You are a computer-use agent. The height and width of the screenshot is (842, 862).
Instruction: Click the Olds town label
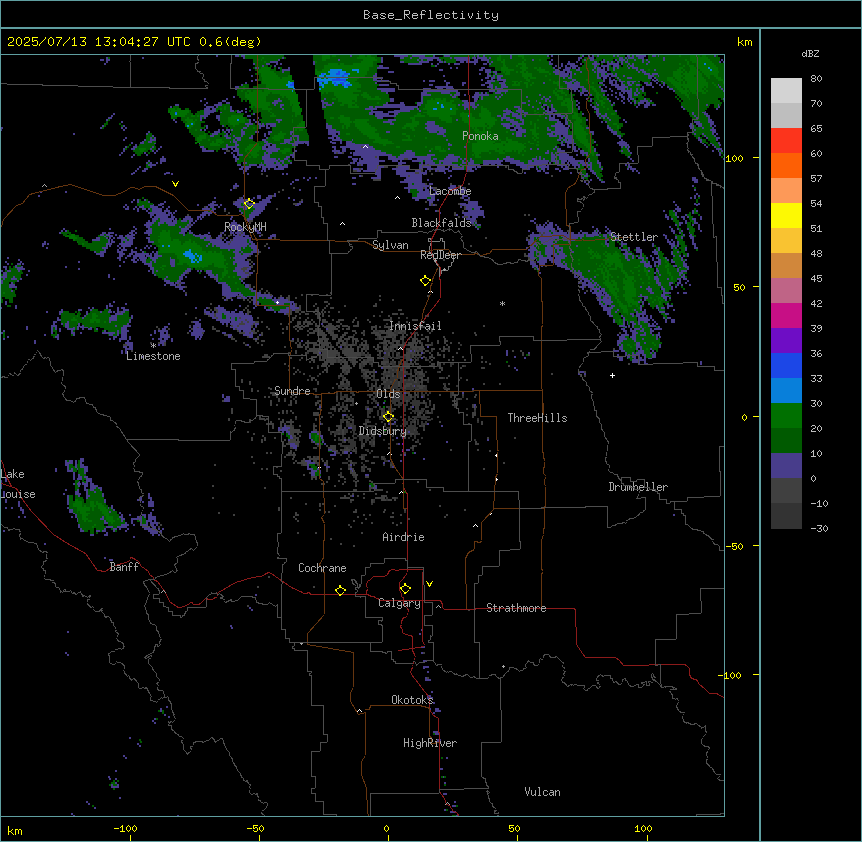(388, 394)
